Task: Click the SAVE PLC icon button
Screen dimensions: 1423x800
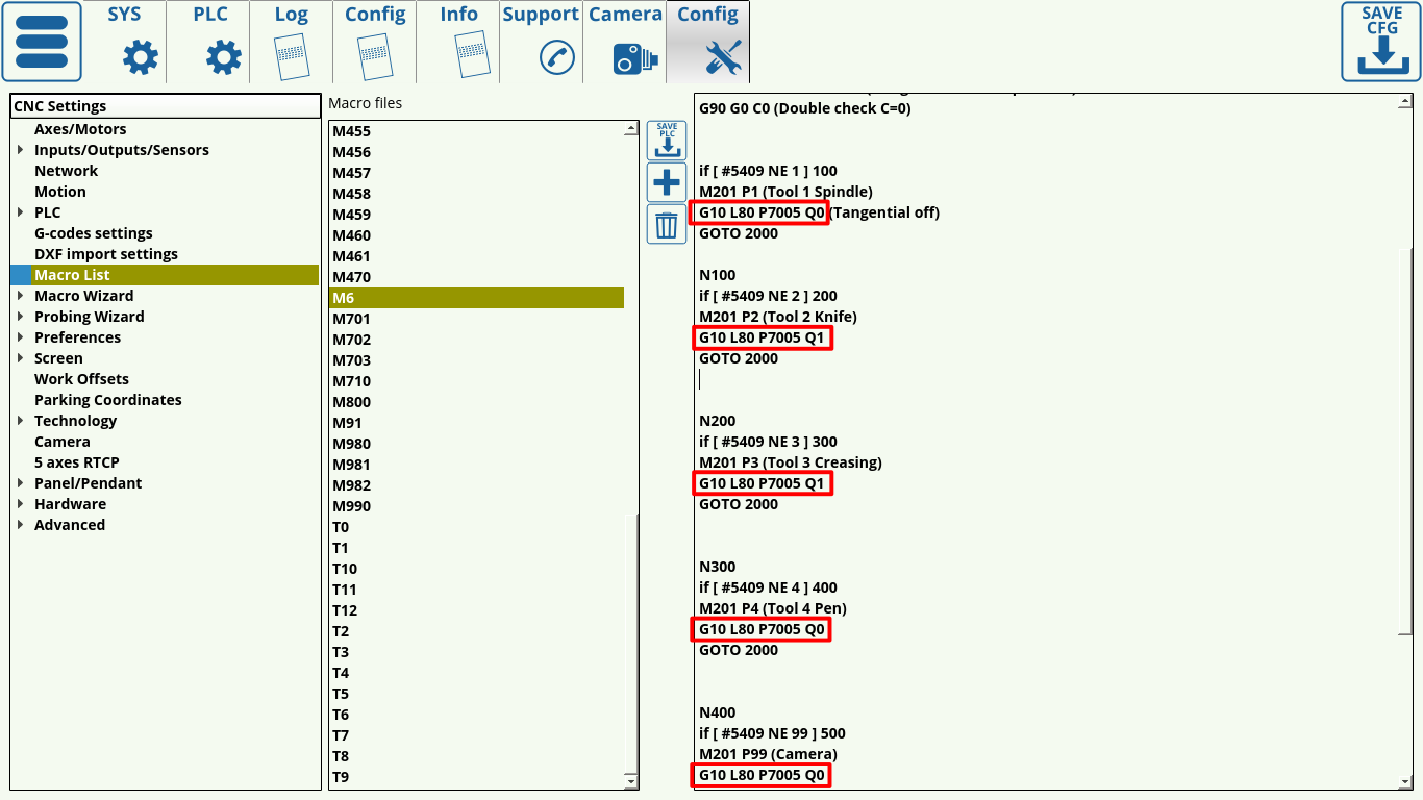Action: pyautogui.click(x=666, y=141)
